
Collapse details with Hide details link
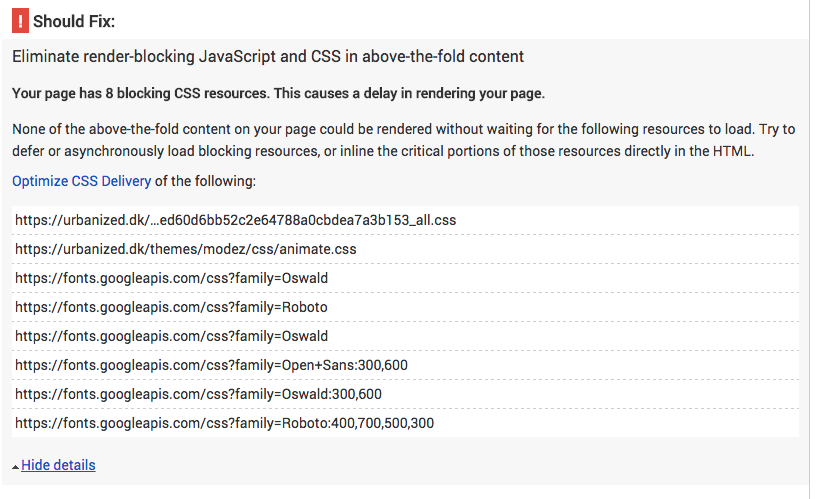58,465
